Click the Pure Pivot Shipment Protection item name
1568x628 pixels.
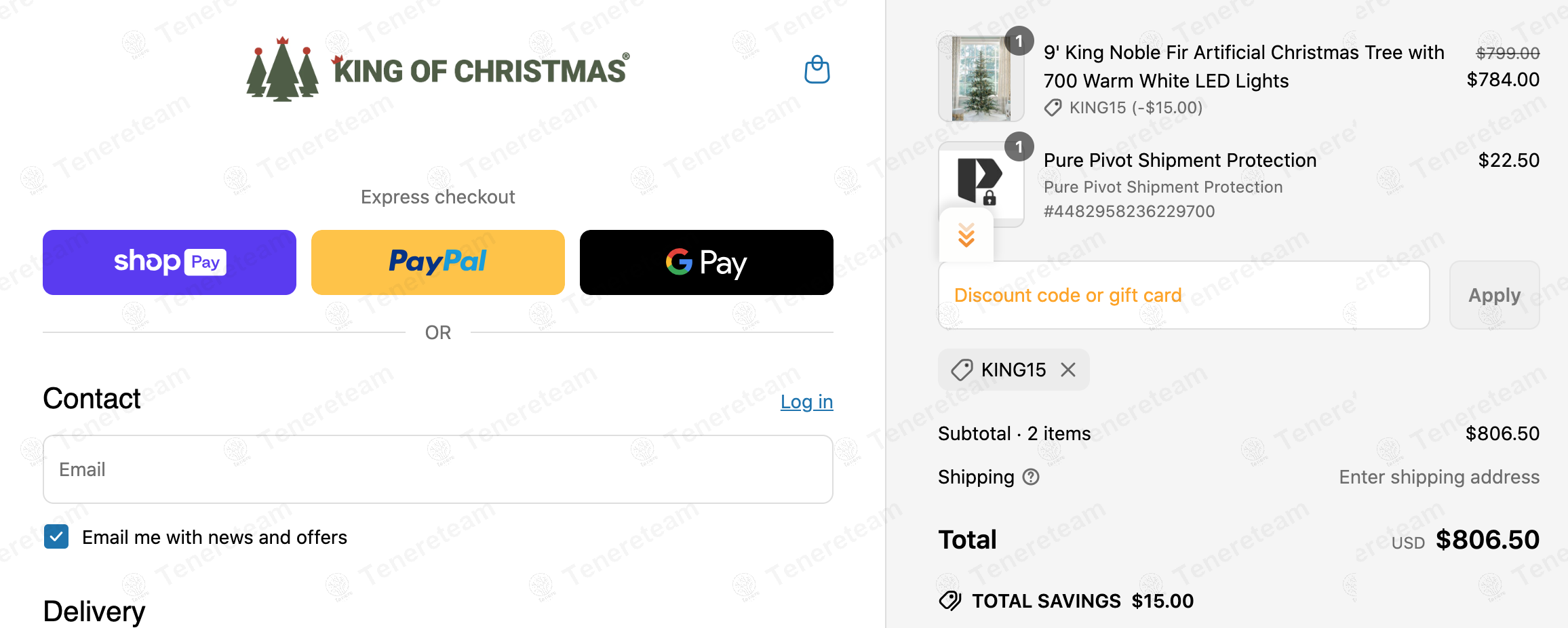pyautogui.click(x=1179, y=160)
